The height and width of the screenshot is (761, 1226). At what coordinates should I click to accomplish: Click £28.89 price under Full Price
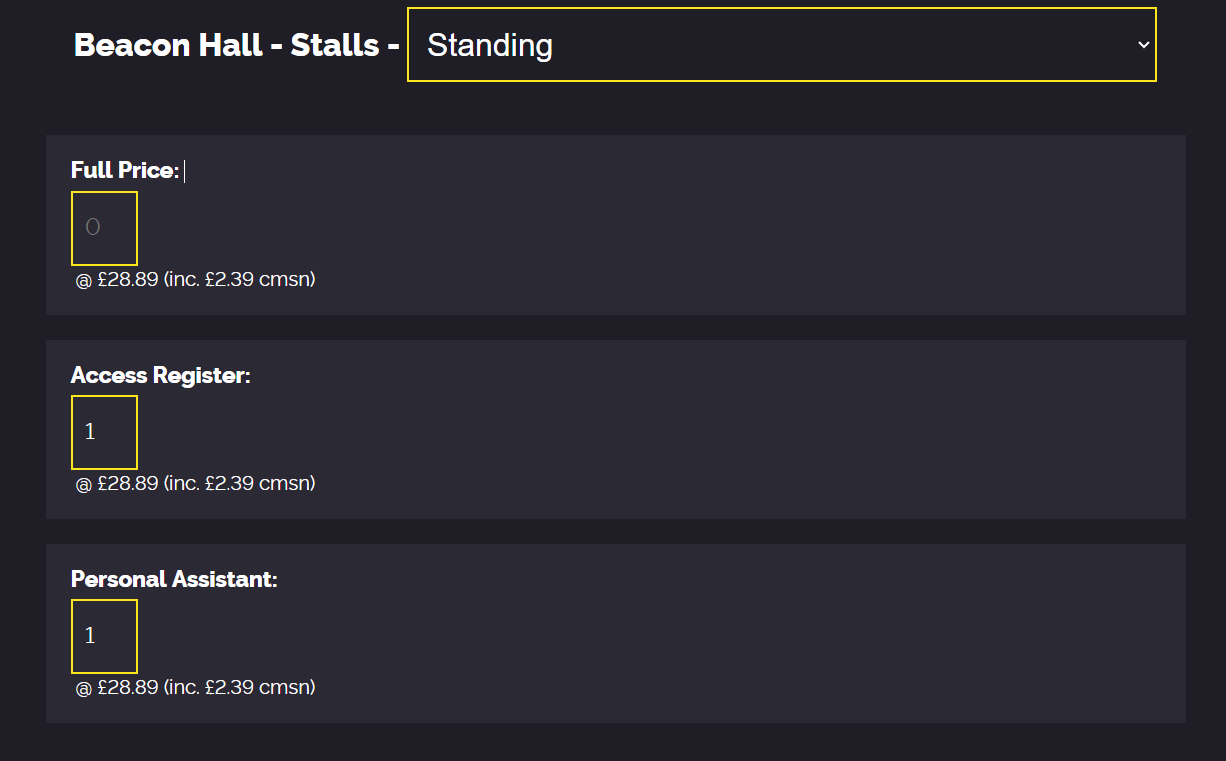[128, 280]
